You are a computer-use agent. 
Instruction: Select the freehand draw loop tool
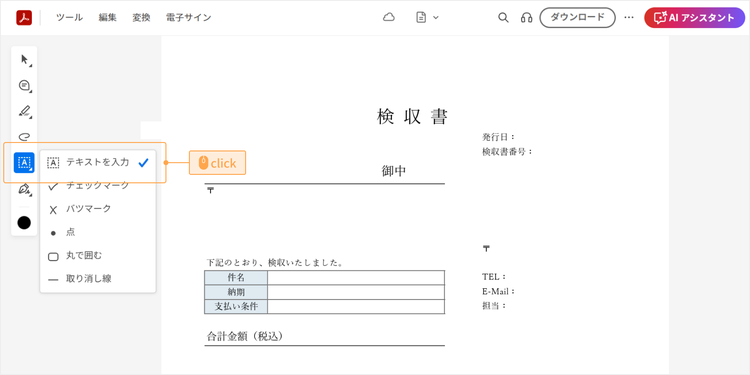point(24,137)
